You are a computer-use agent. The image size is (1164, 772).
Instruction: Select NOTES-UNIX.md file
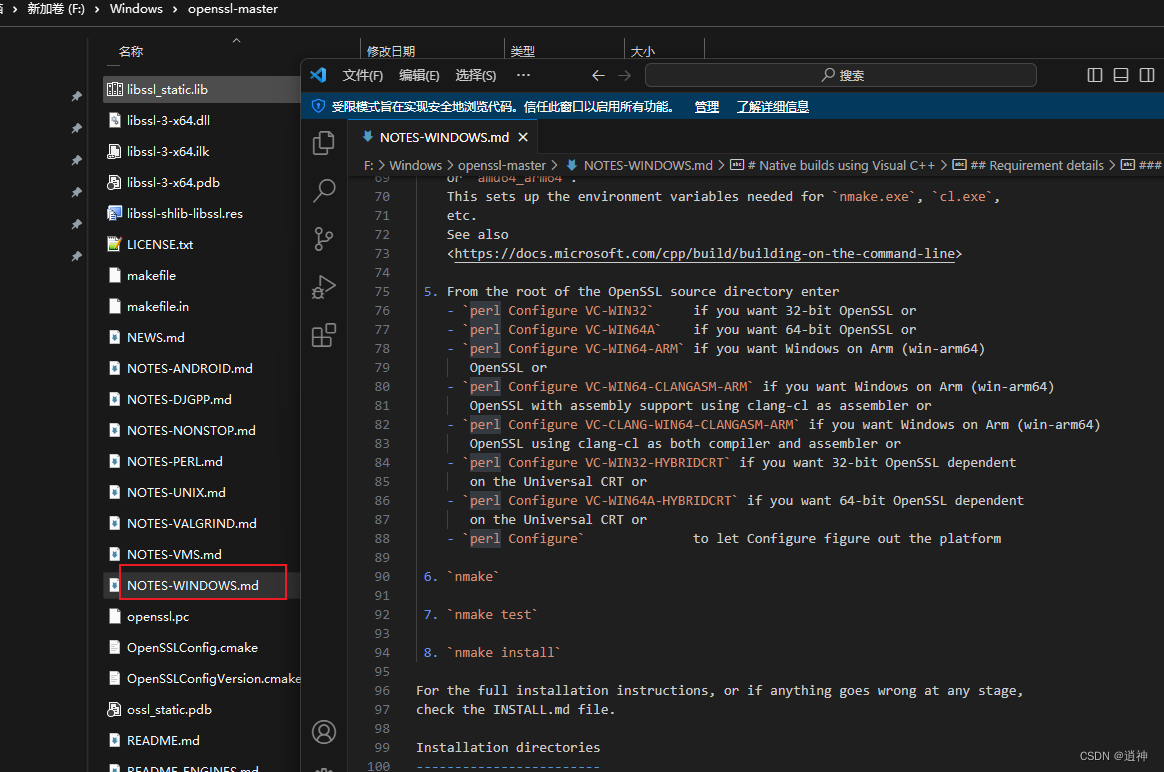click(x=176, y=493)
